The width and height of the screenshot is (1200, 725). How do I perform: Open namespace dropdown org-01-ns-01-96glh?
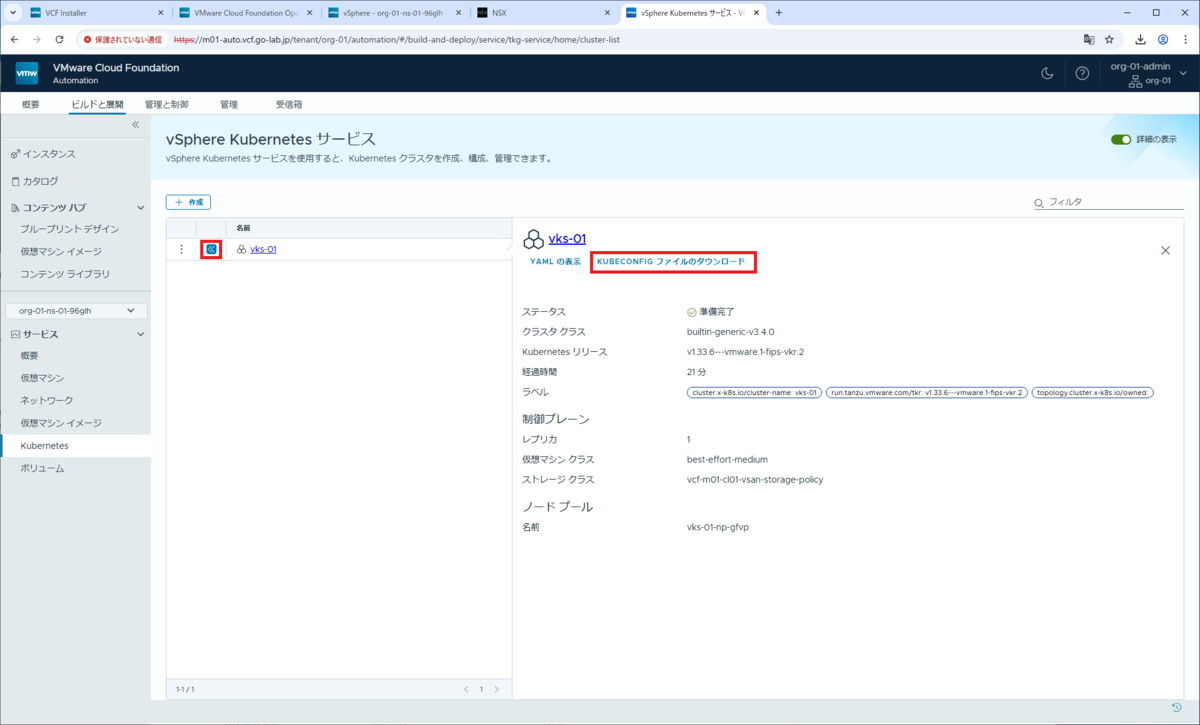(77, 311)
